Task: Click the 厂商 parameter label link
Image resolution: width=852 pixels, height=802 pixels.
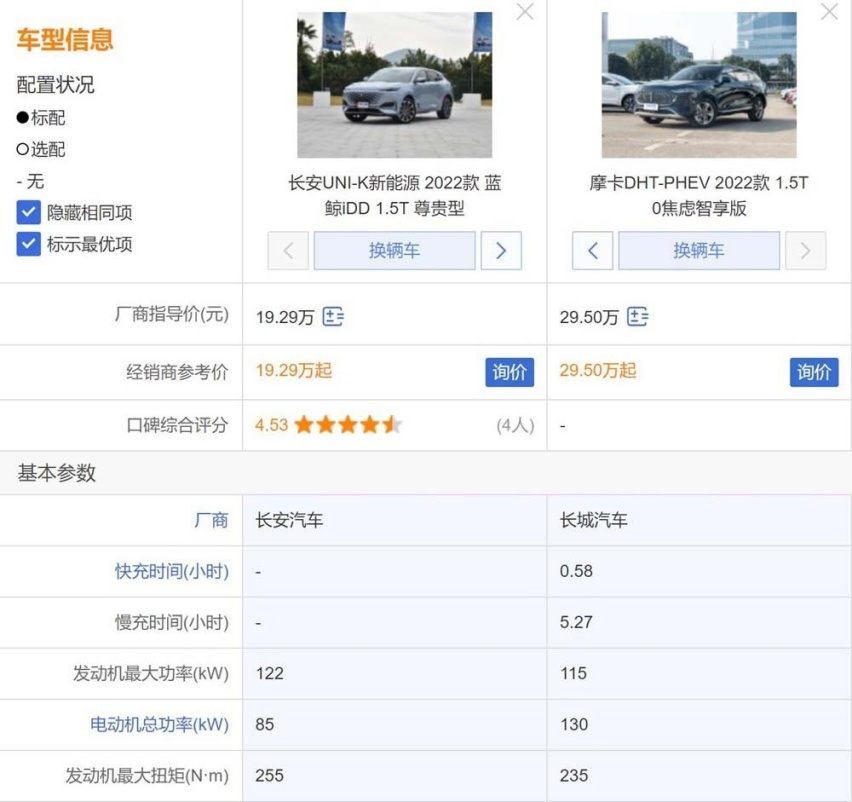Action: click(211, 521)
